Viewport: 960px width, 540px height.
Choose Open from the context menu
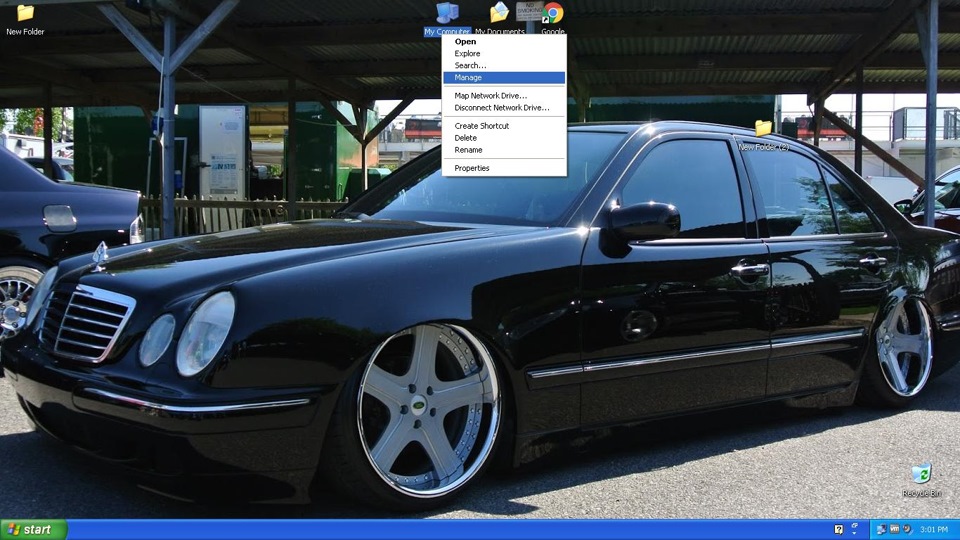click(466, 42)
